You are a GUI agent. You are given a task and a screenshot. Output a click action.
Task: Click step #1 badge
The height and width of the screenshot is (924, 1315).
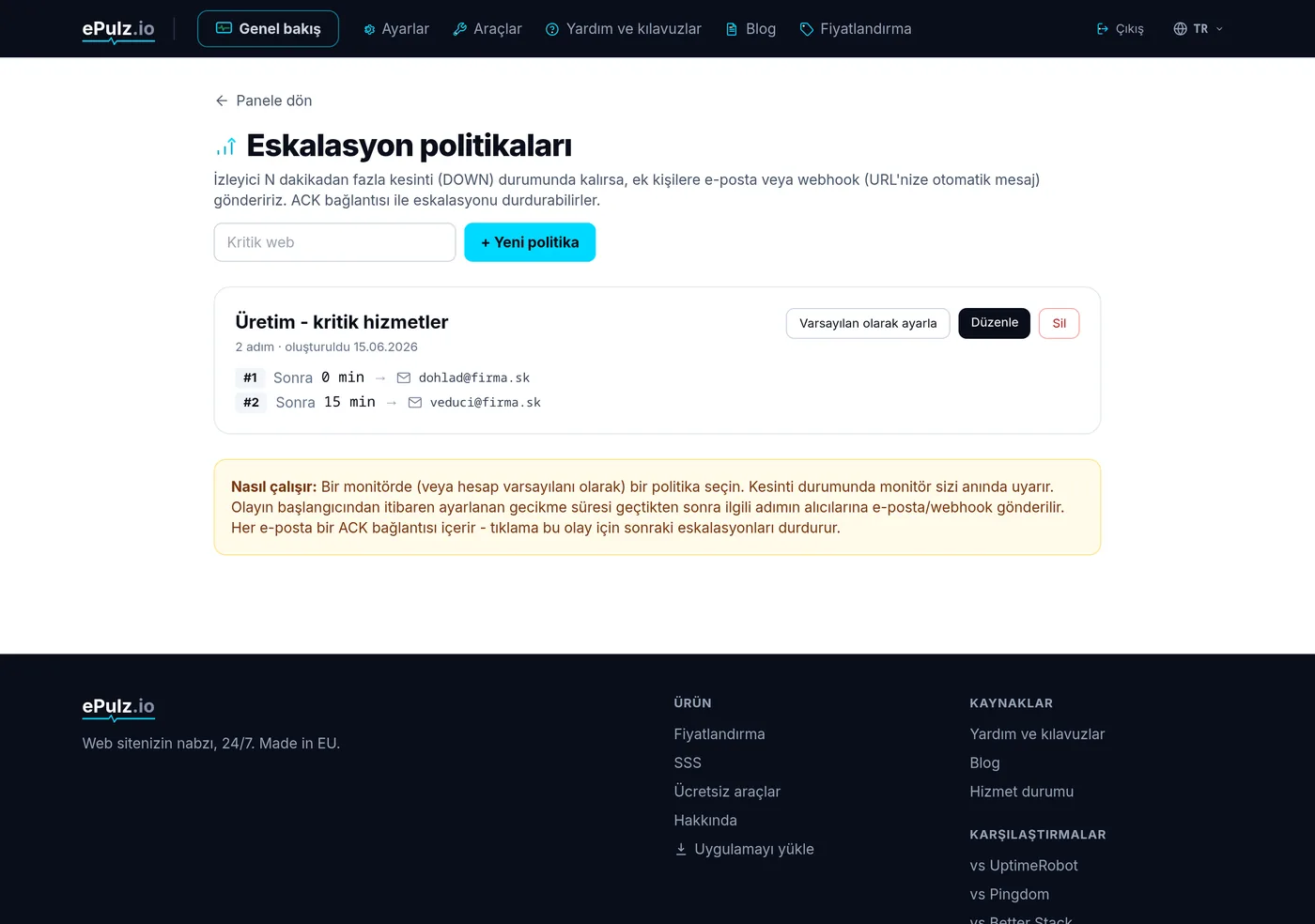click(x=250, y=377)
